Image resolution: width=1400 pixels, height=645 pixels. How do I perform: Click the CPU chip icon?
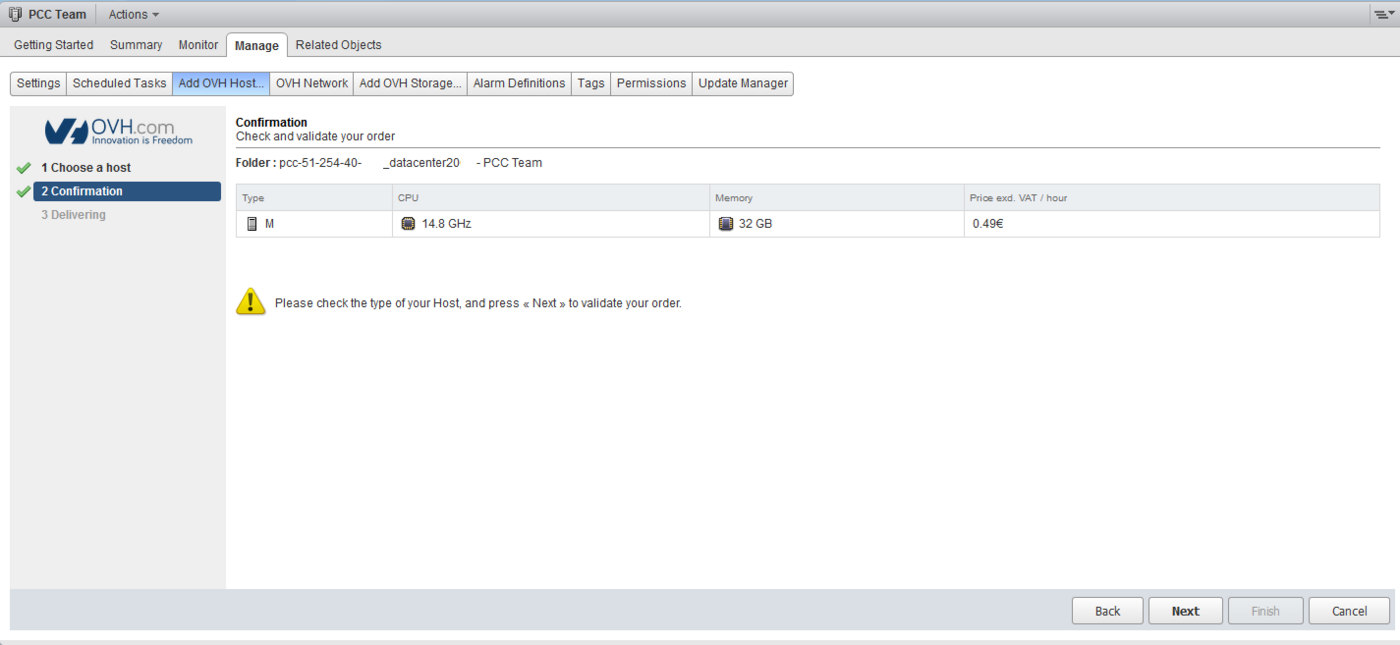[x=408, y=224]
